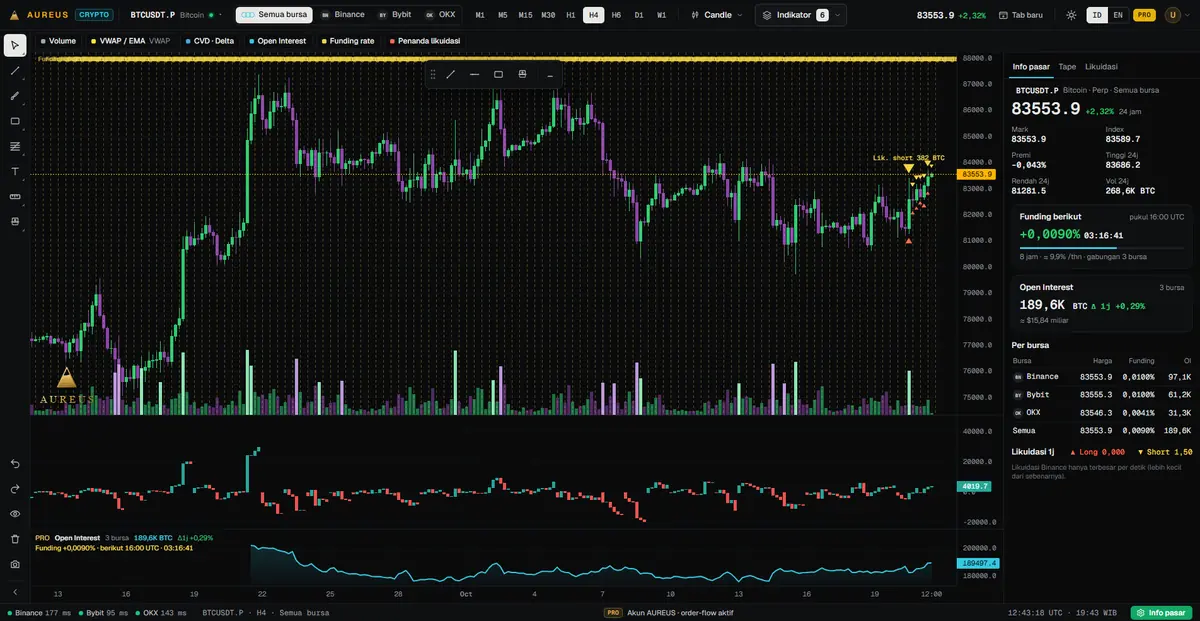This screenshot has width=1200, height=621.
Task: Toggle the VWAP / EMA indicator chip
Action: [129, 41]
